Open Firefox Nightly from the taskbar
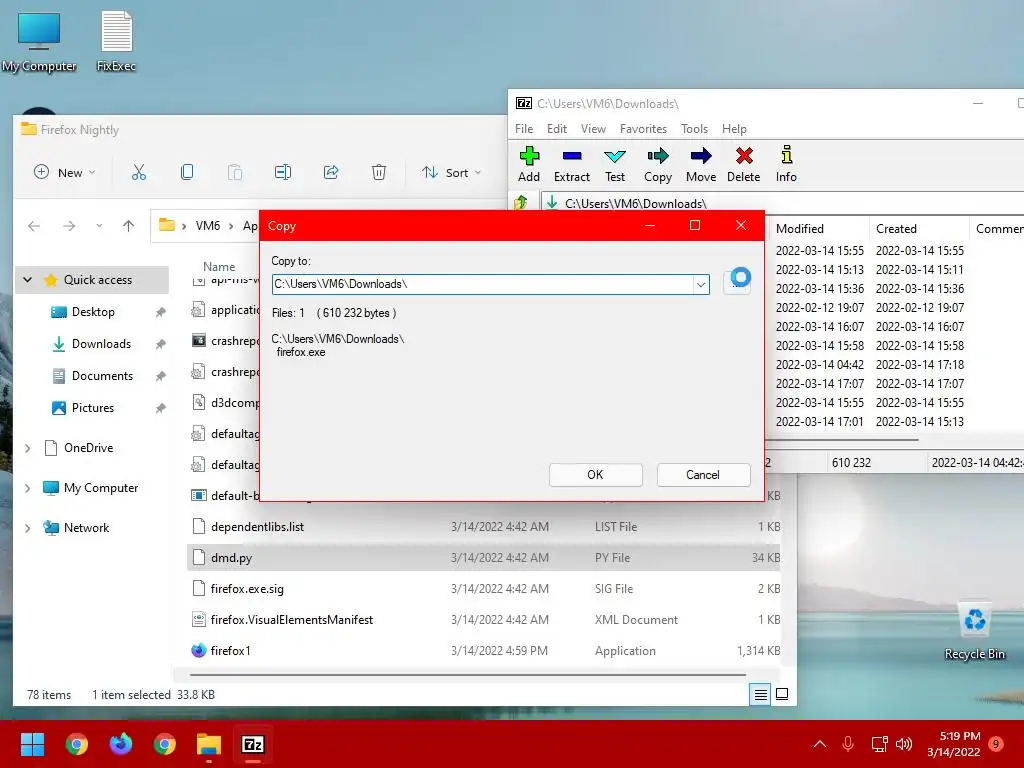This screenshot has width=1024, height=768. tap(121, 744)
